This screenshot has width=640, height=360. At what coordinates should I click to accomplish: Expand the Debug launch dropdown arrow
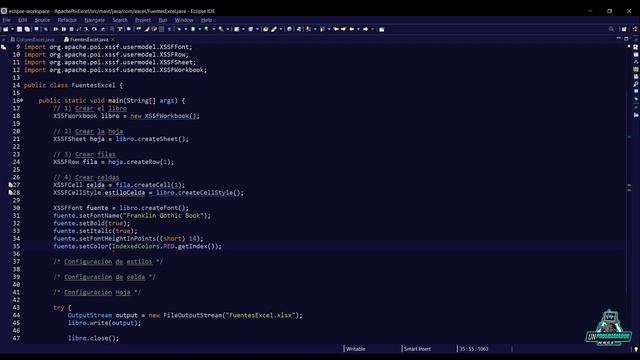click(x=186, y=29)
